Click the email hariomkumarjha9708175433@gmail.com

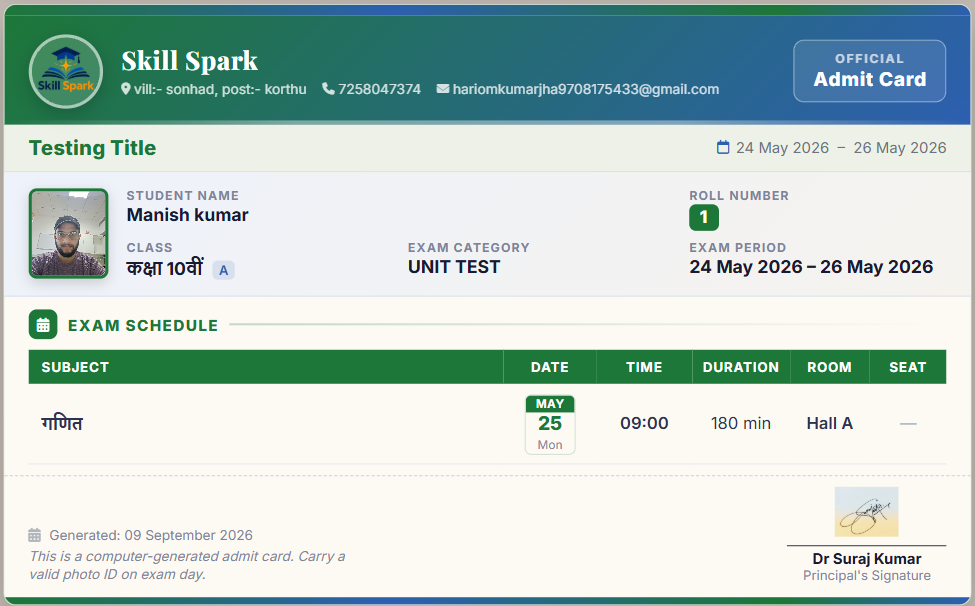586,89
